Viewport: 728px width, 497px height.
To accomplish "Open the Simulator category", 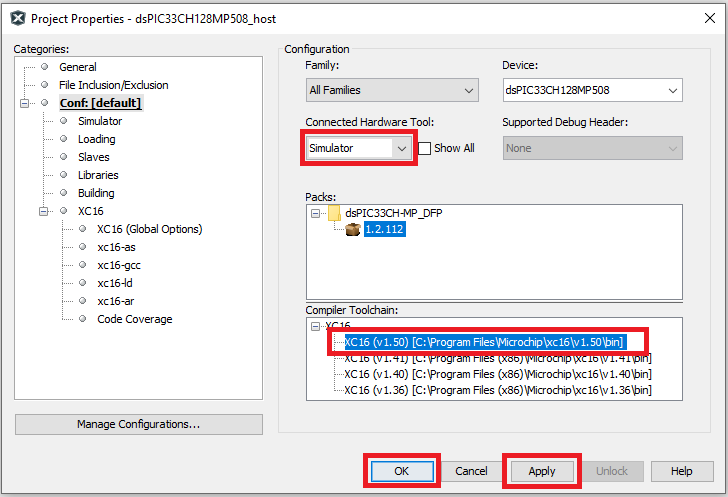I will (x=100, y=121).
